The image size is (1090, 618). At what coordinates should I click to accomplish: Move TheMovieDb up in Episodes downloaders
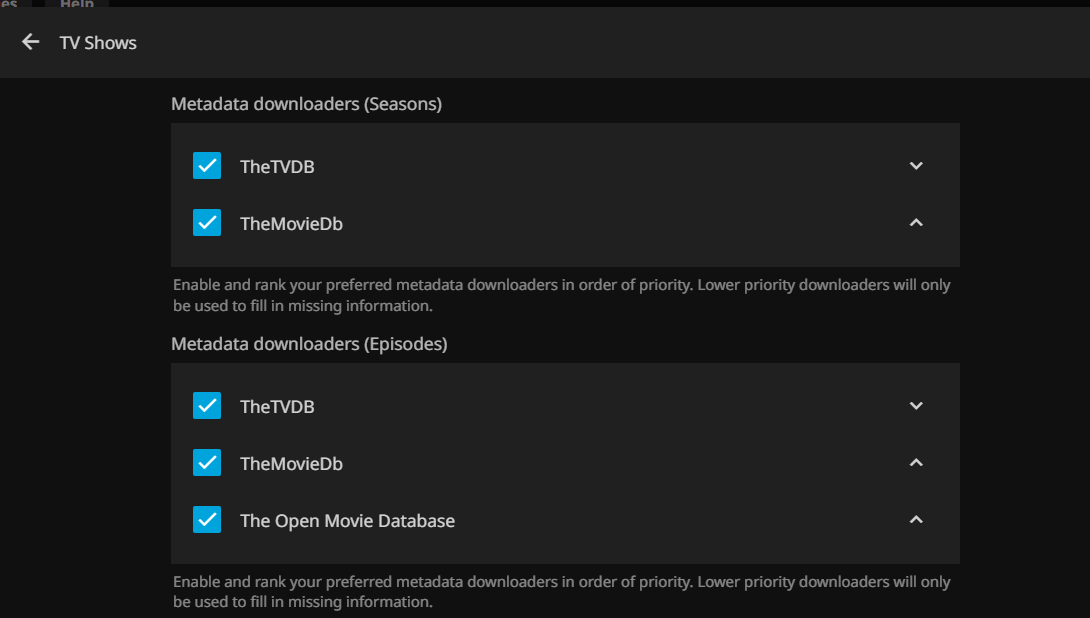tap(916, 463)
